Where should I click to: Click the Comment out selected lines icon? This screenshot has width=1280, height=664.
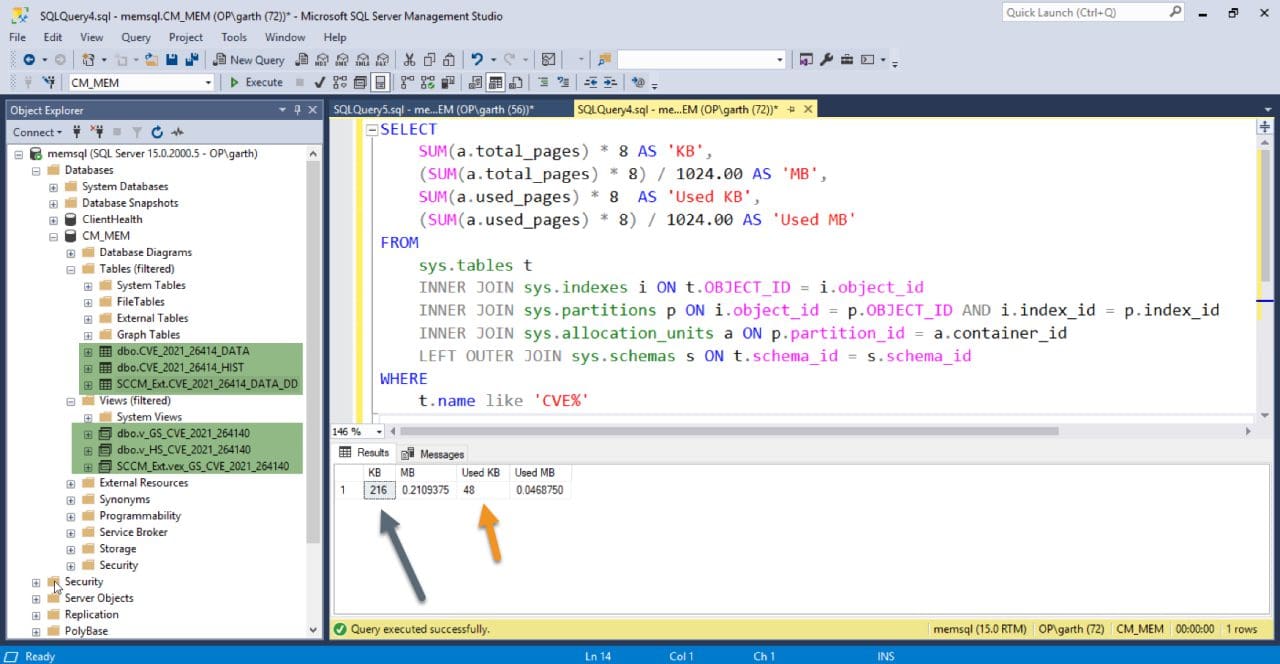543,82
